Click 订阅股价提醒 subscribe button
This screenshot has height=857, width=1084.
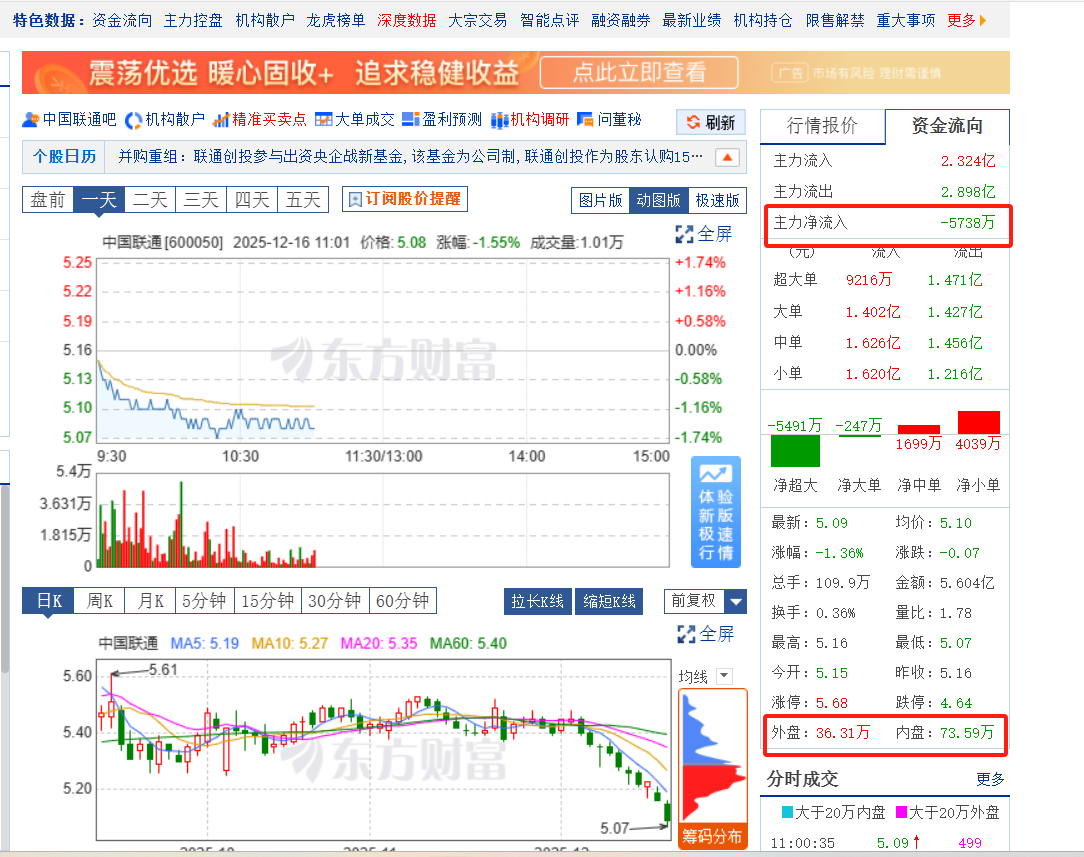(405, 199)
